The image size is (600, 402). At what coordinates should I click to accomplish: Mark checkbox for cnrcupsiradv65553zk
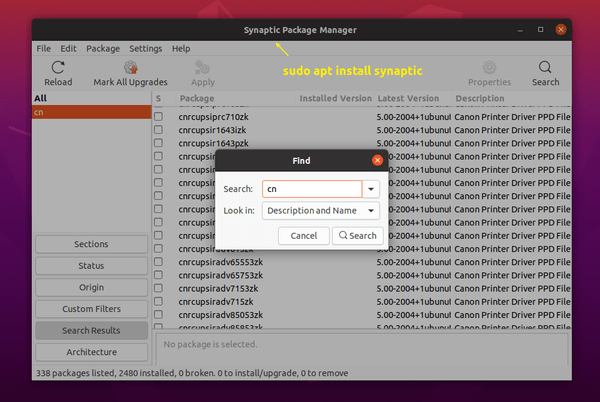[x=158, y=262]
